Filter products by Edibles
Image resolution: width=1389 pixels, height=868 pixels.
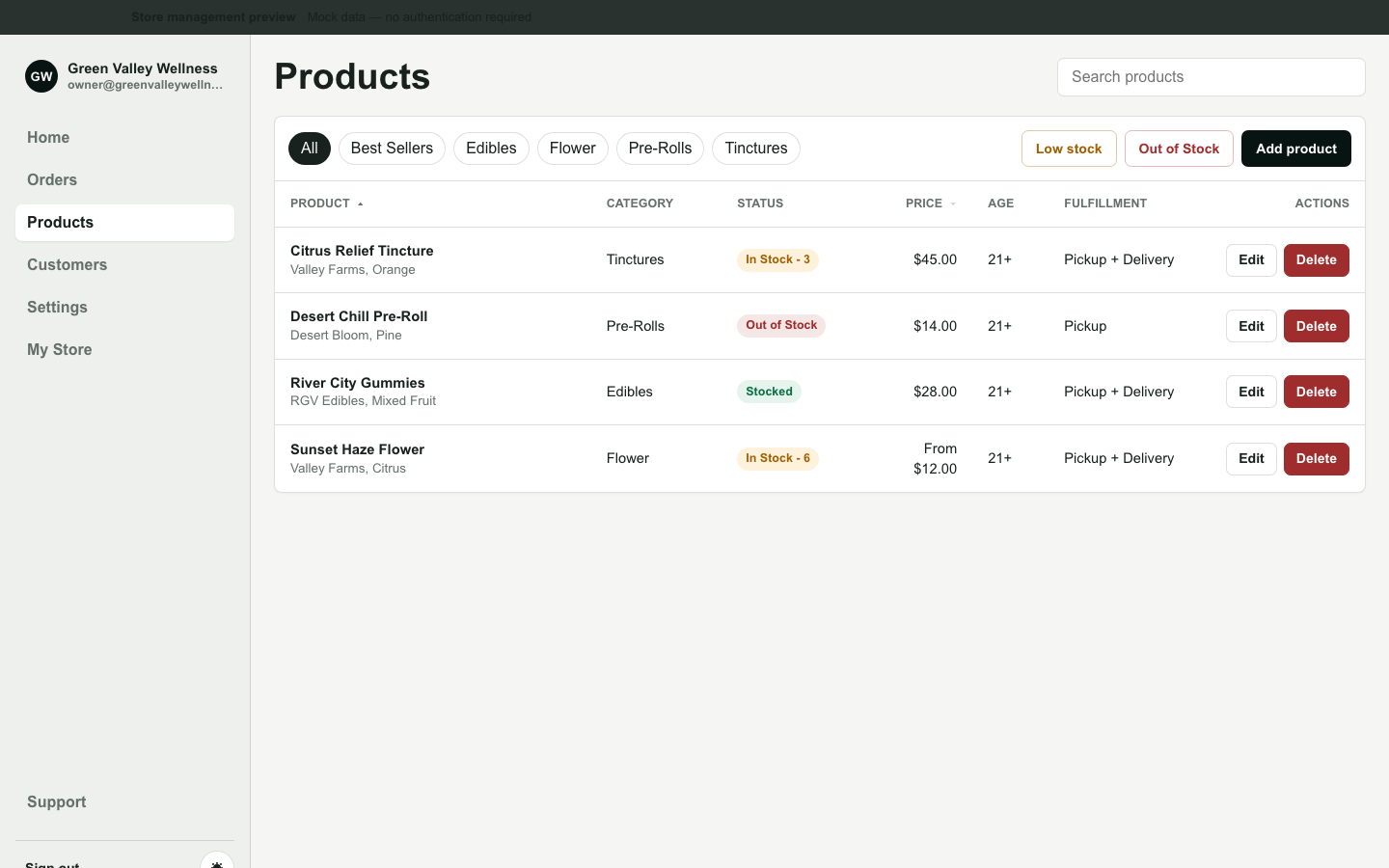491,149
